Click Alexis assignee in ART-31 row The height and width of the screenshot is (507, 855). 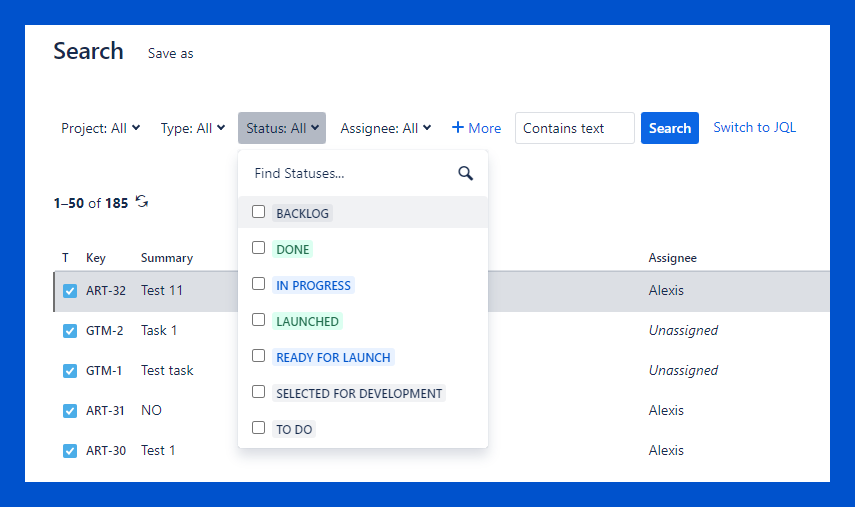[x=666, y=411]
